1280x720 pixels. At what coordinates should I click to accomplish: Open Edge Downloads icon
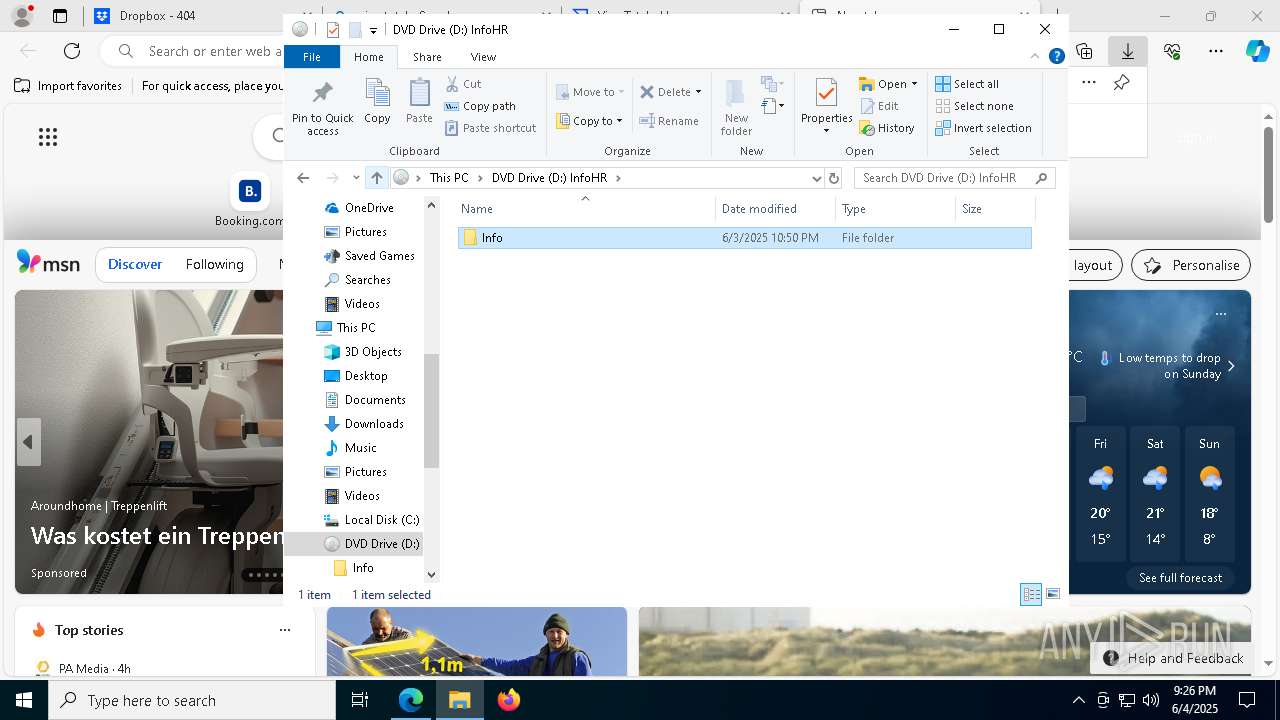(x=1128, y=51)
